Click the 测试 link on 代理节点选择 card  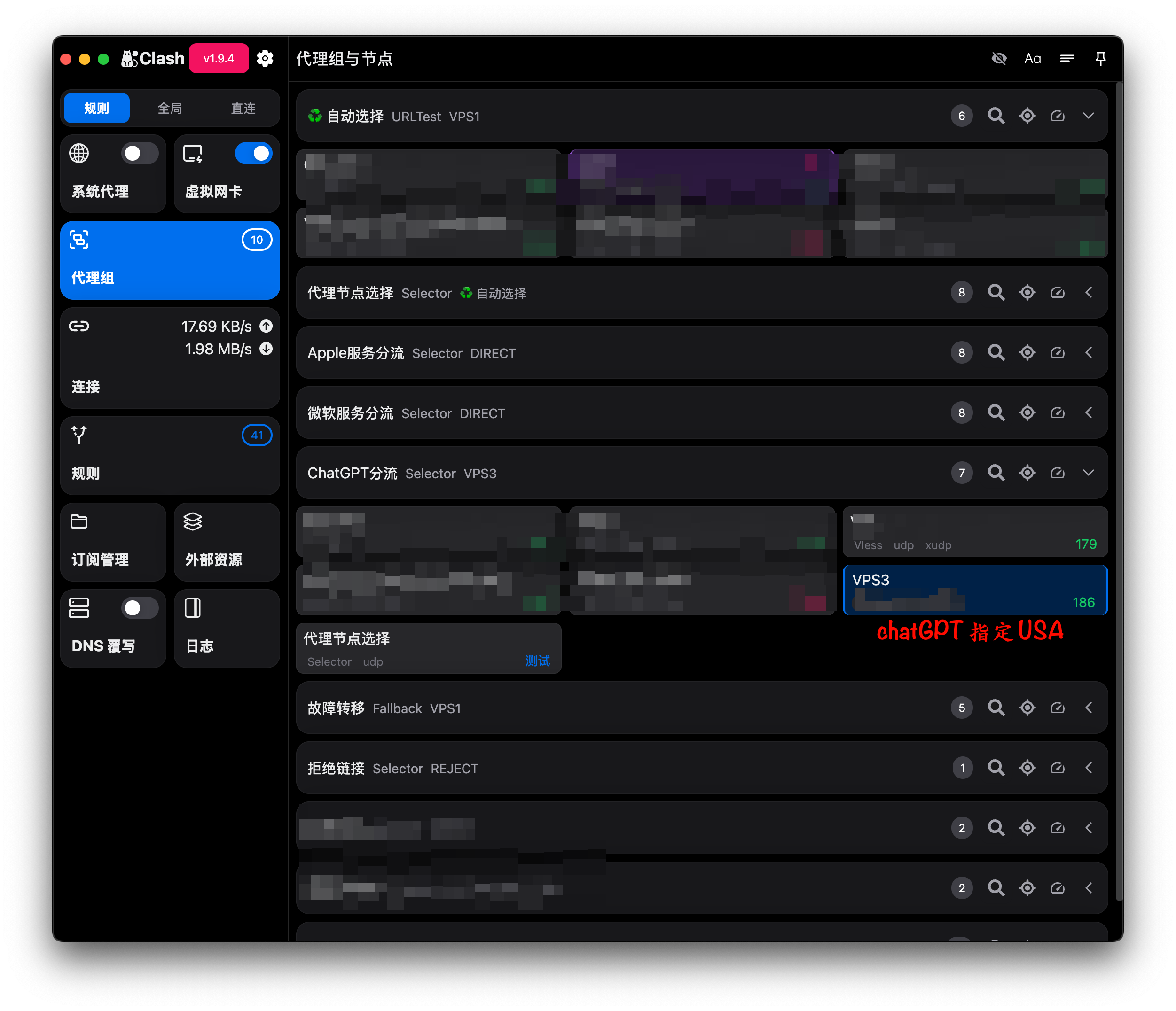pyautogui.click(x=538, y=661)
